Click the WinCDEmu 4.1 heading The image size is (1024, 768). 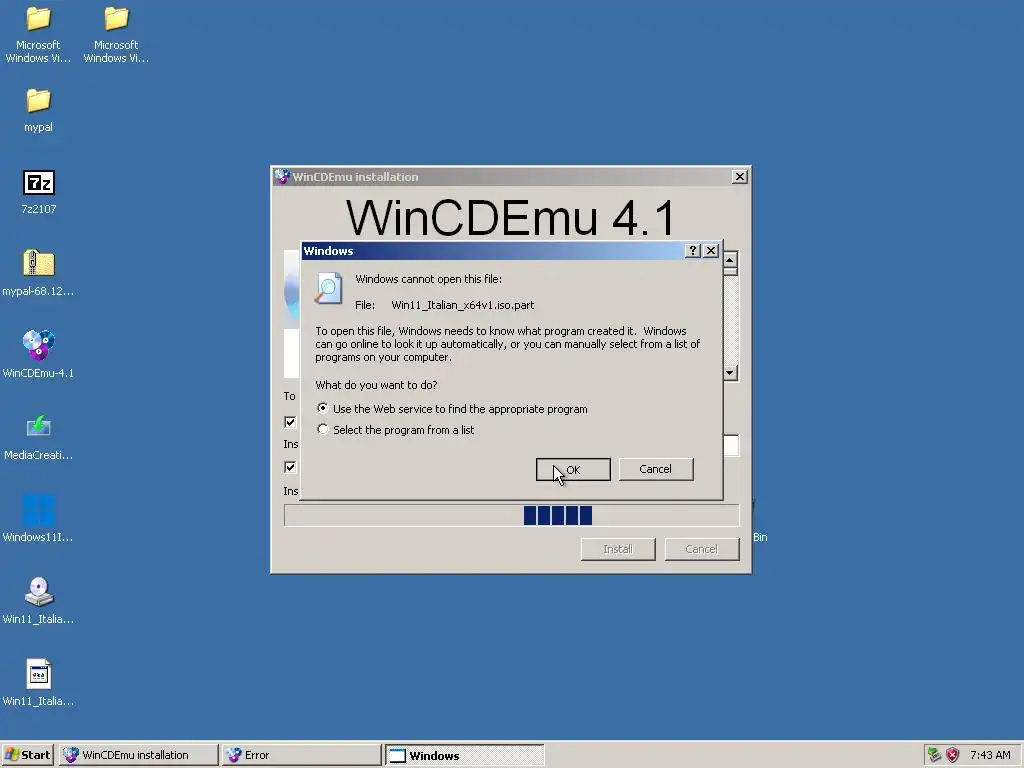(511, 217)
